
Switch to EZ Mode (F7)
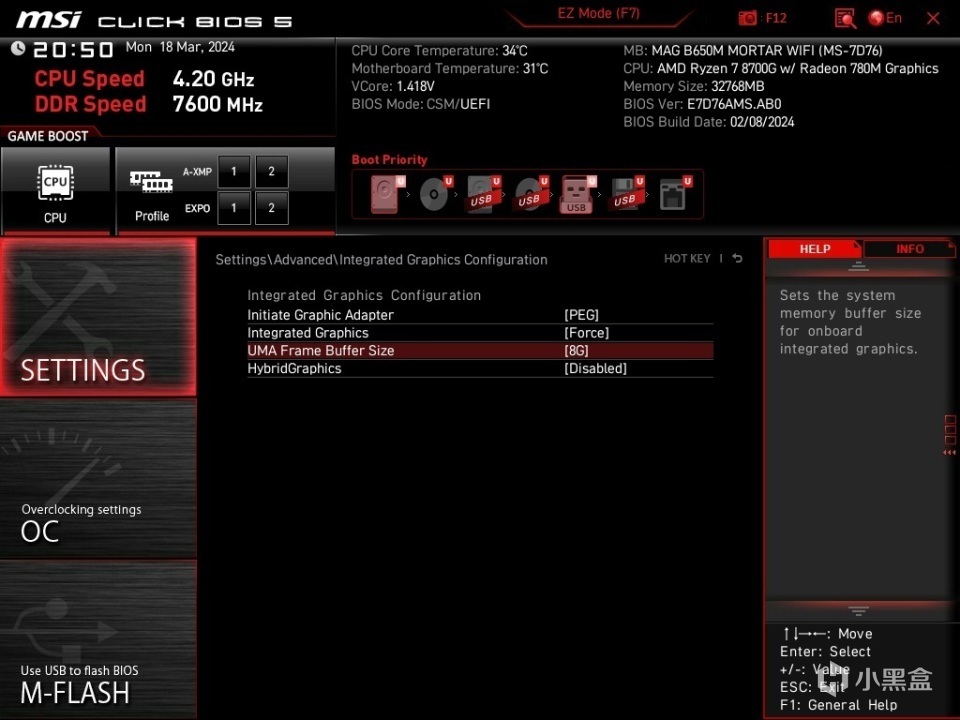click(x=598, y=13)
